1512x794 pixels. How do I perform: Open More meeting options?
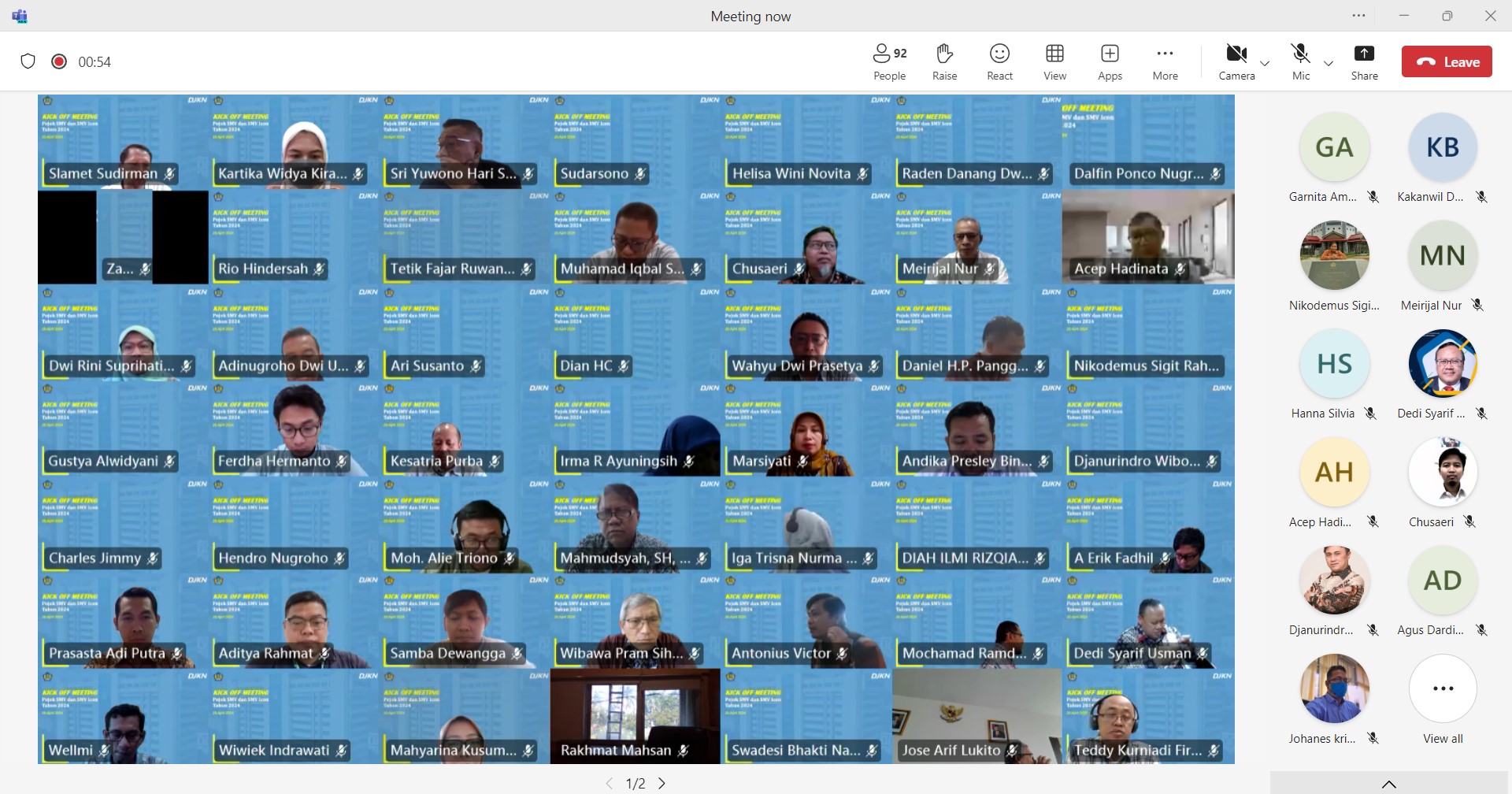(1165, 61)
